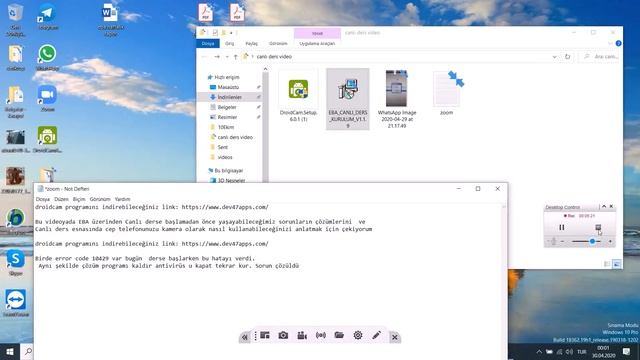Go forward in File Explorer navigation
The image size is (640, 360).
pyautogui.click(x=217, y=57)
